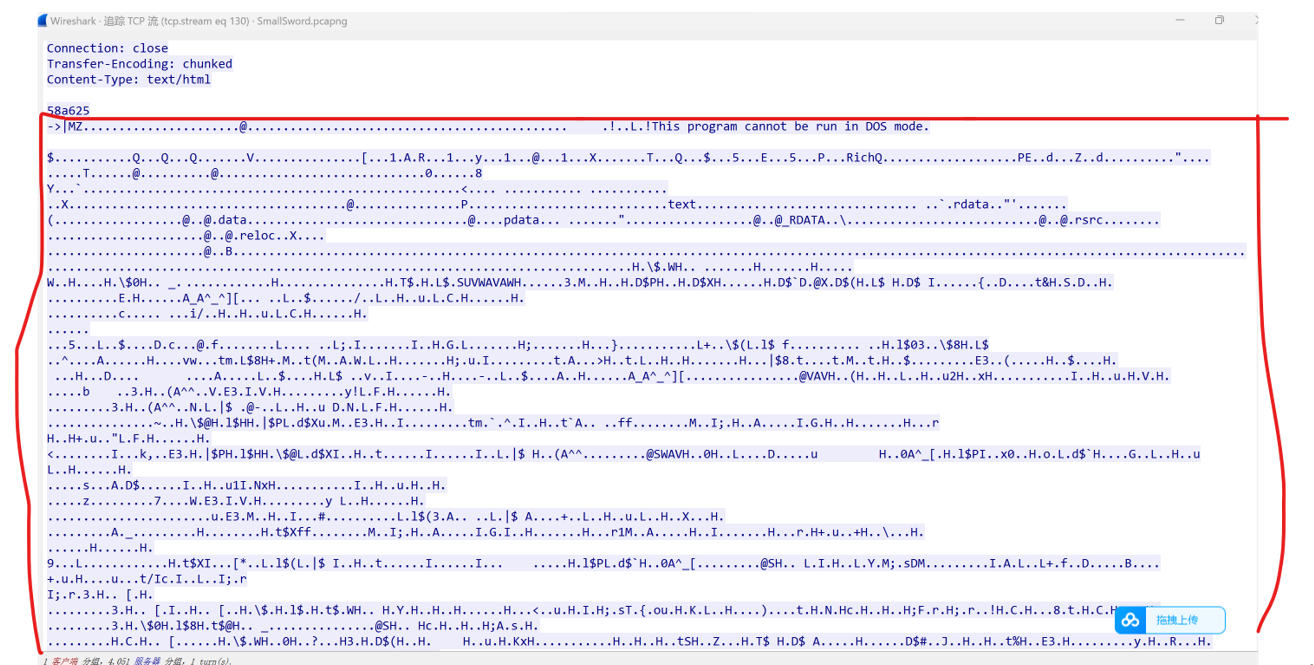Click the packet count status text at bottom
Screen dimensions: 1314x665
tap(137, 660)
